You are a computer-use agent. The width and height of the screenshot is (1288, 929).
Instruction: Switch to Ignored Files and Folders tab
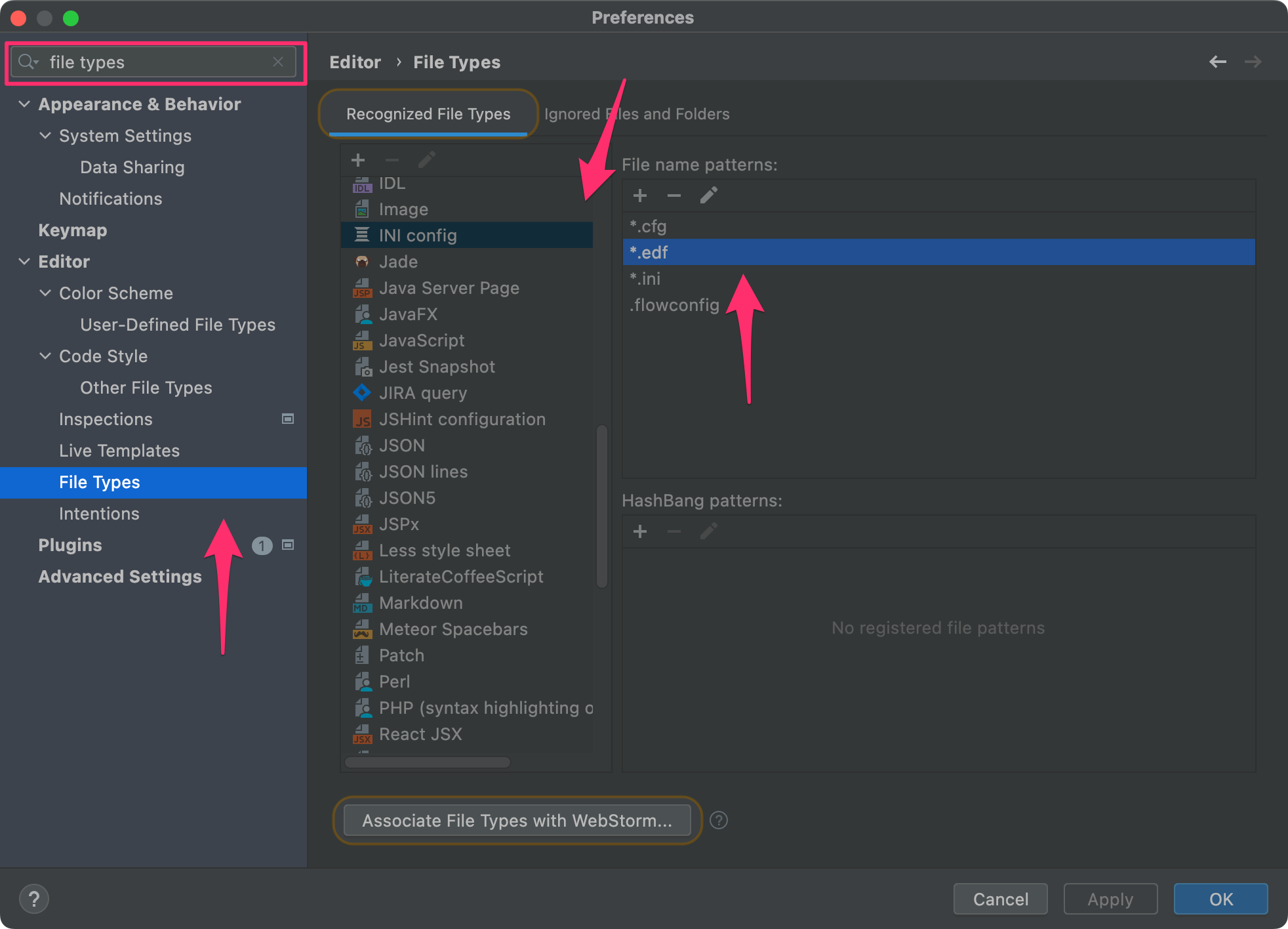click(x=637, y=114)
